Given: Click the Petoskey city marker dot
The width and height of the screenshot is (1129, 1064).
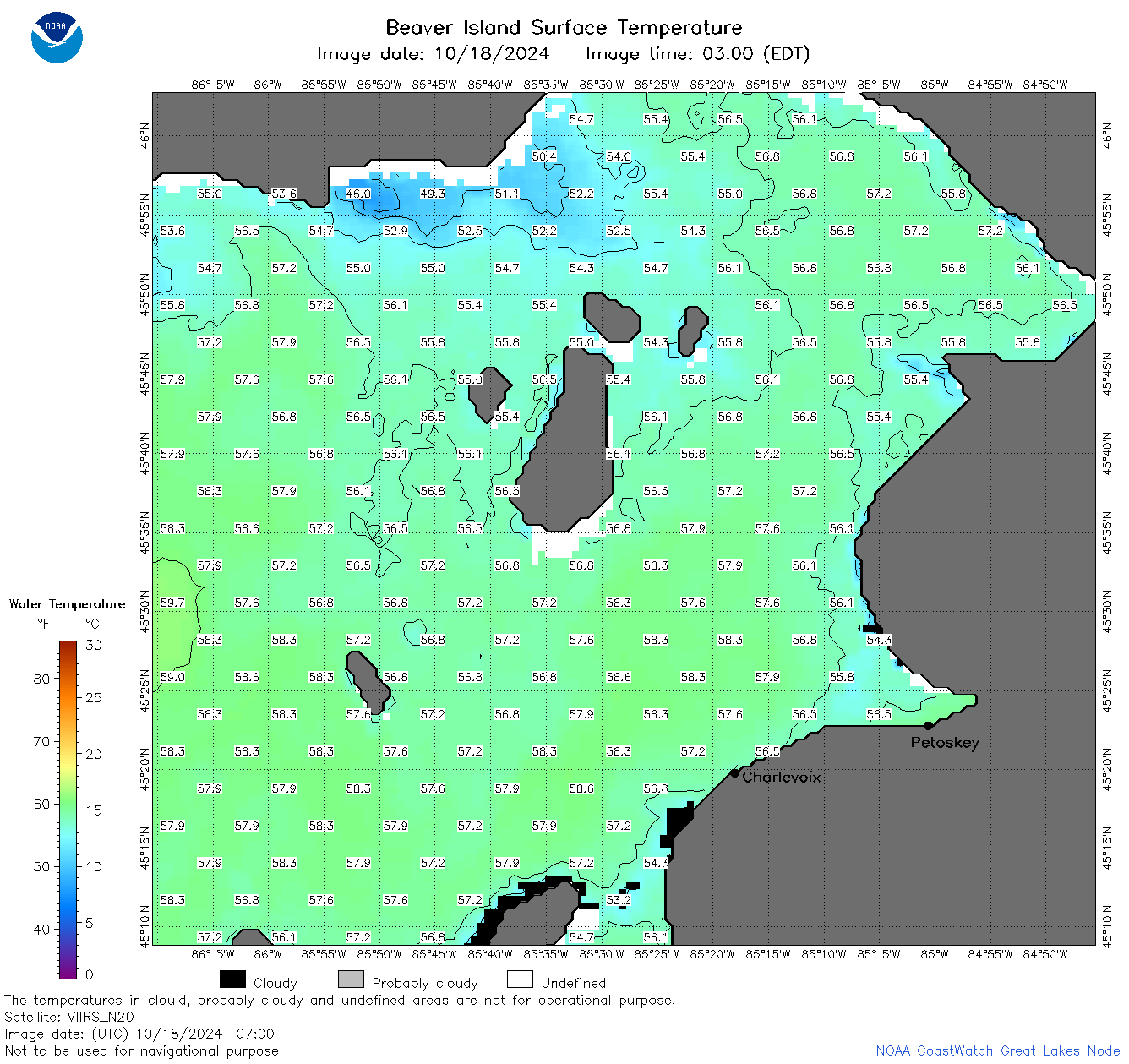Looking at the screenshot, I should pos(928,725).
